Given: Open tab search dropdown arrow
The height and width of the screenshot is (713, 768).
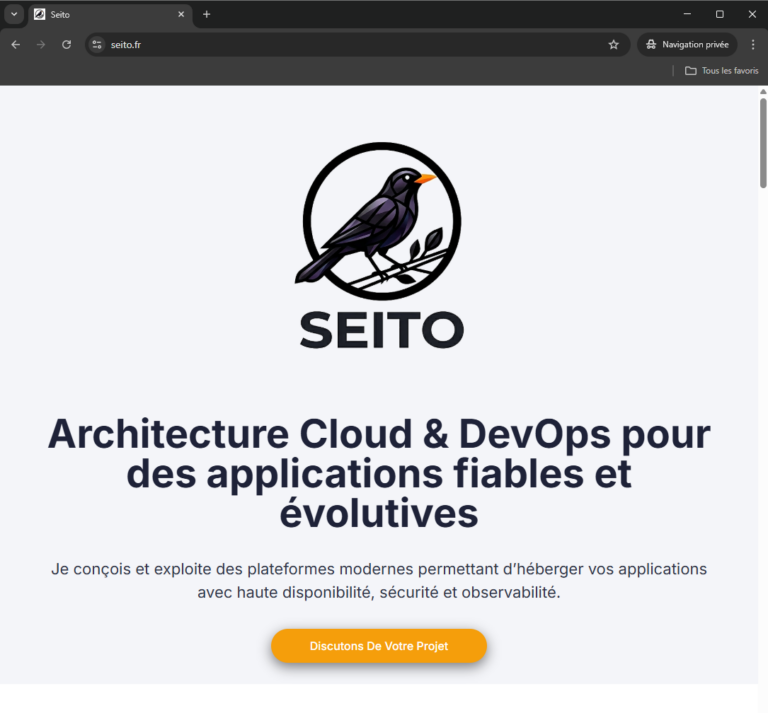Looking at the screenshot, I should (x=14, y=14).
